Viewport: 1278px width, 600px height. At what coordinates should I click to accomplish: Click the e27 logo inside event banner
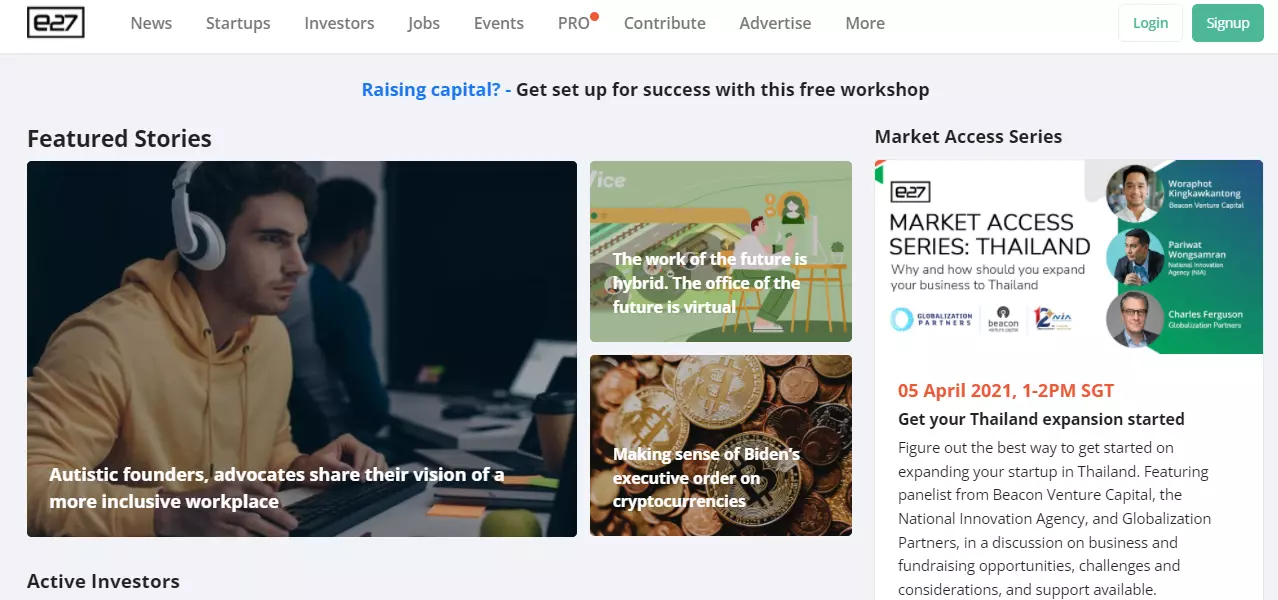pyautogui.click(x=910, y=192)
